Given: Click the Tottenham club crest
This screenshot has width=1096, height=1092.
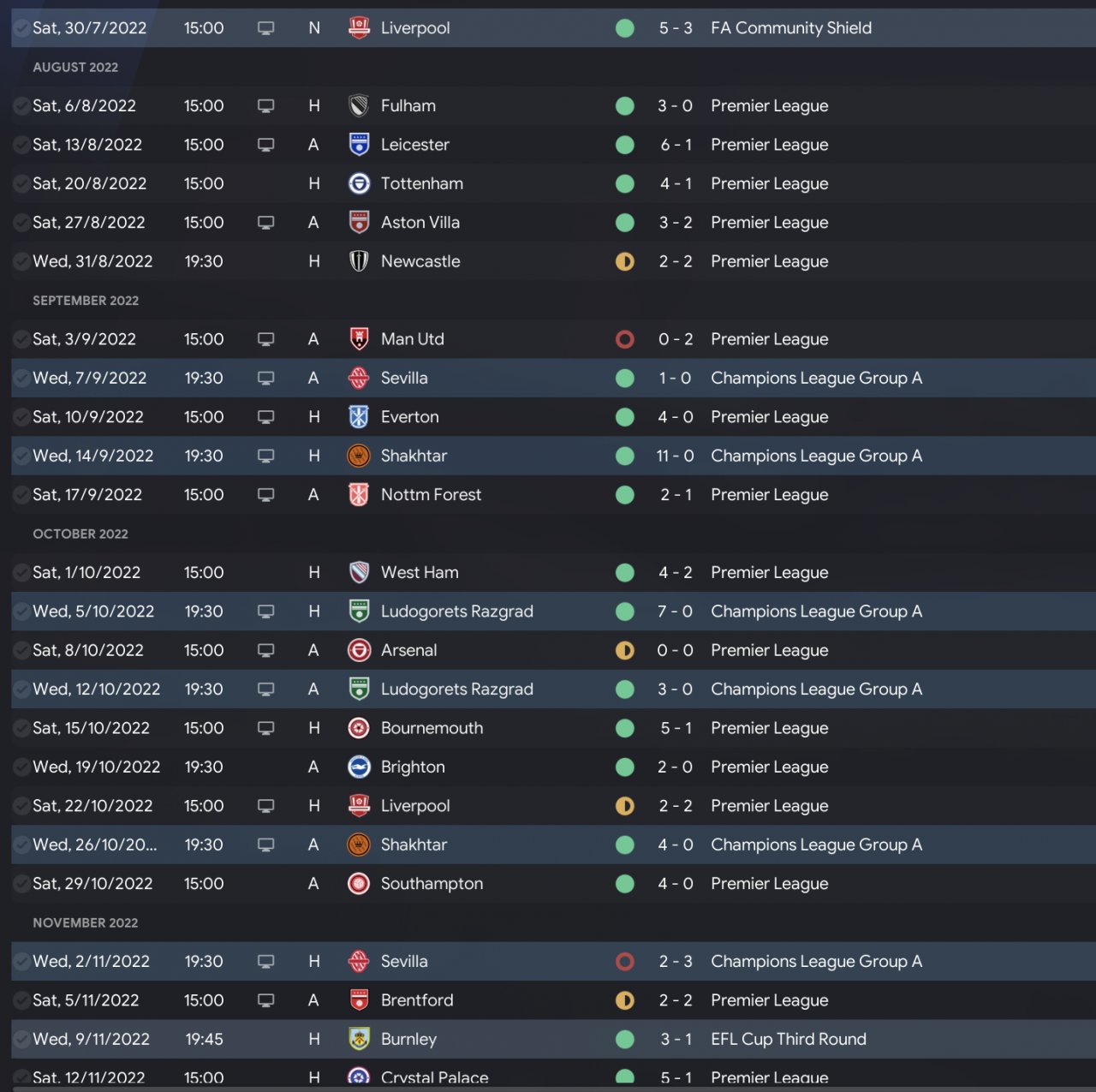Looking at the screenshot, I should (x=359, y=184).
